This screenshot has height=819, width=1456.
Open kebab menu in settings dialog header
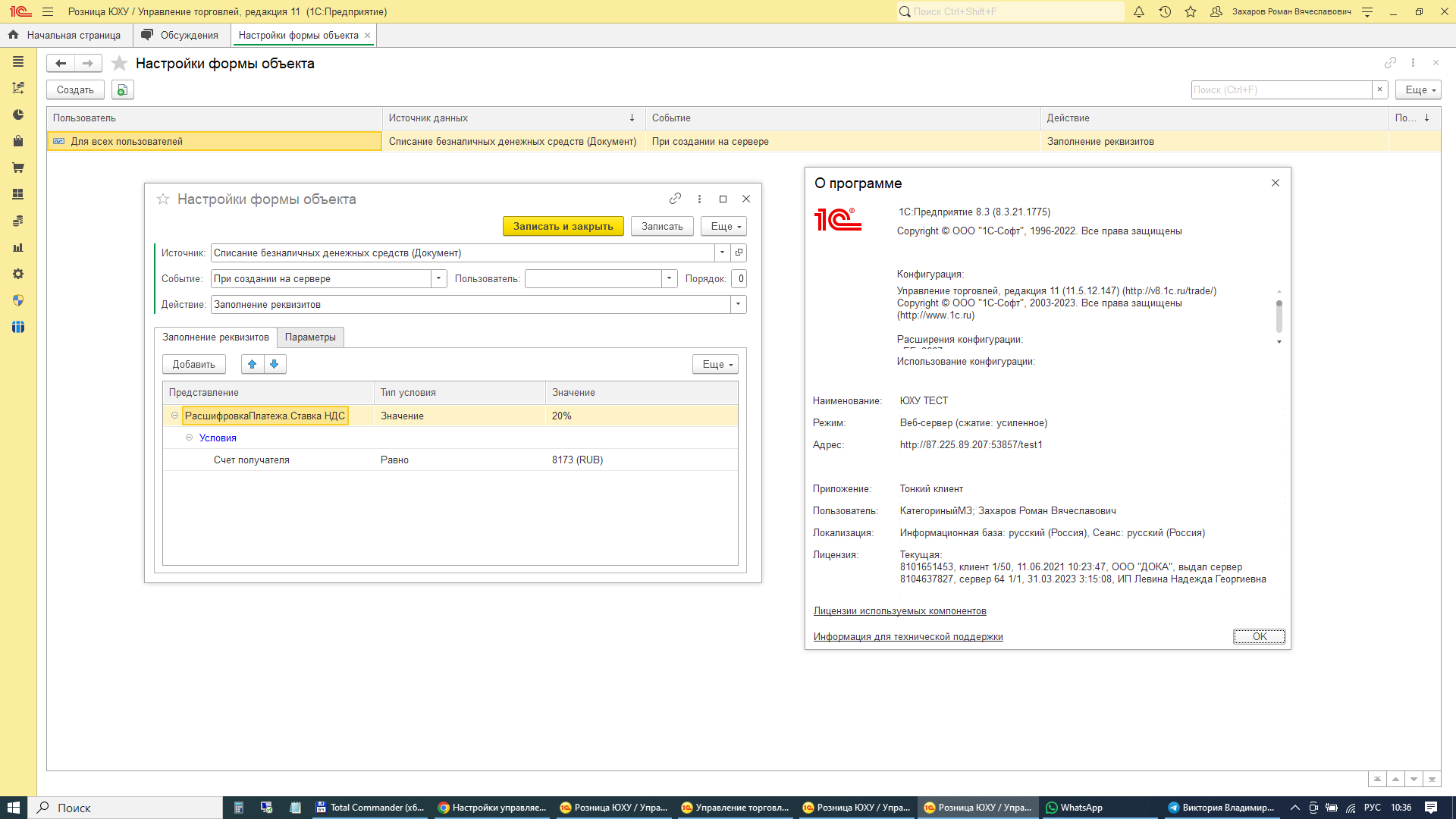click(x=699, y=199)
